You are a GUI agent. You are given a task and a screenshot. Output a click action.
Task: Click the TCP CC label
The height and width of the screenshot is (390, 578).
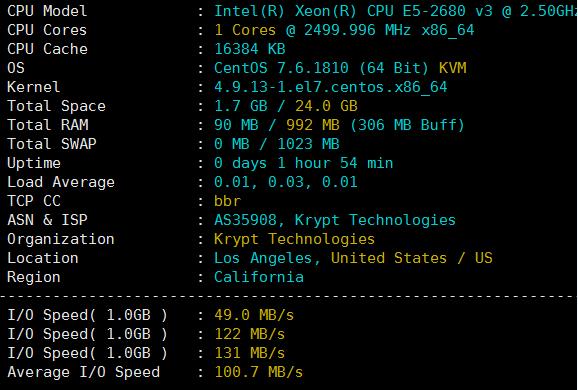pos(34,201)
